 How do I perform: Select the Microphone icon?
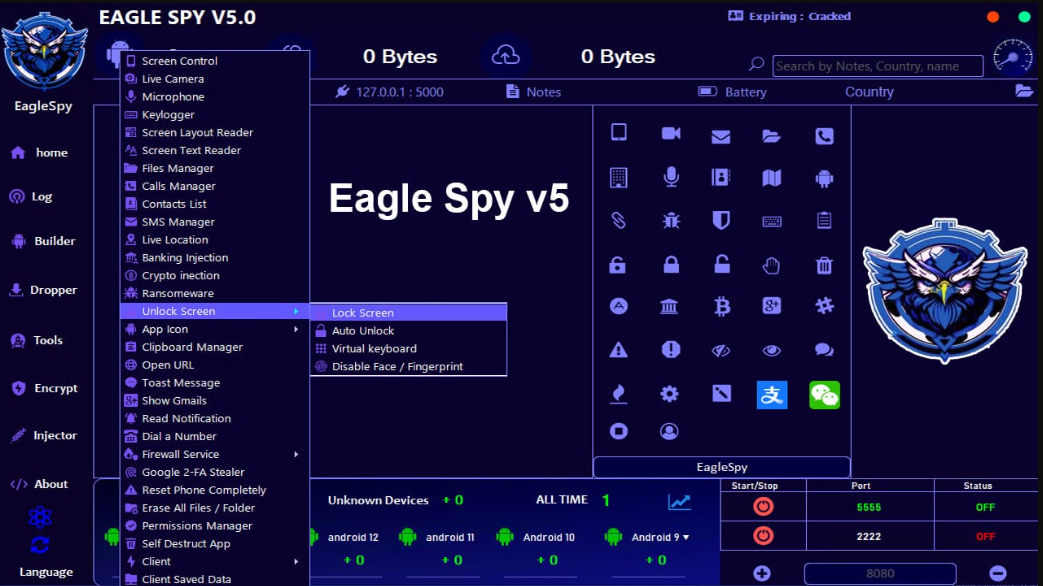point(670,177)
